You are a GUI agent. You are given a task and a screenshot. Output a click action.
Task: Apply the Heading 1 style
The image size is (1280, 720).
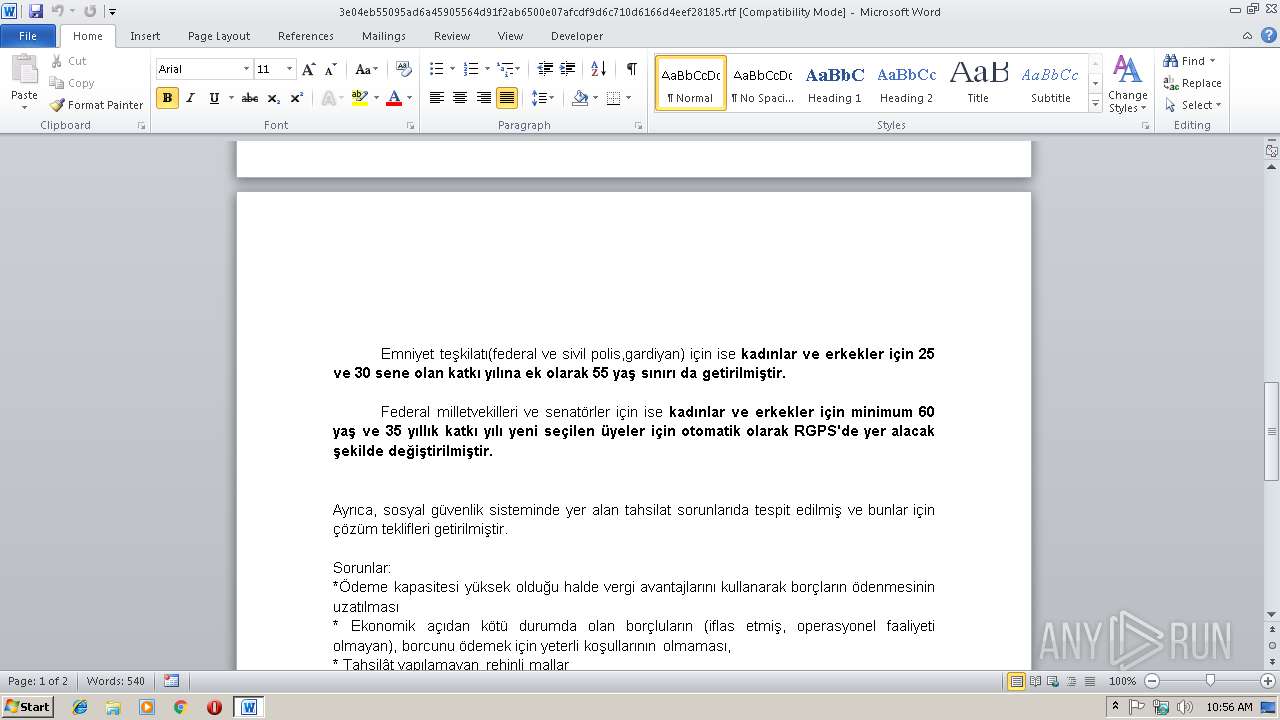tap(835, 84)
